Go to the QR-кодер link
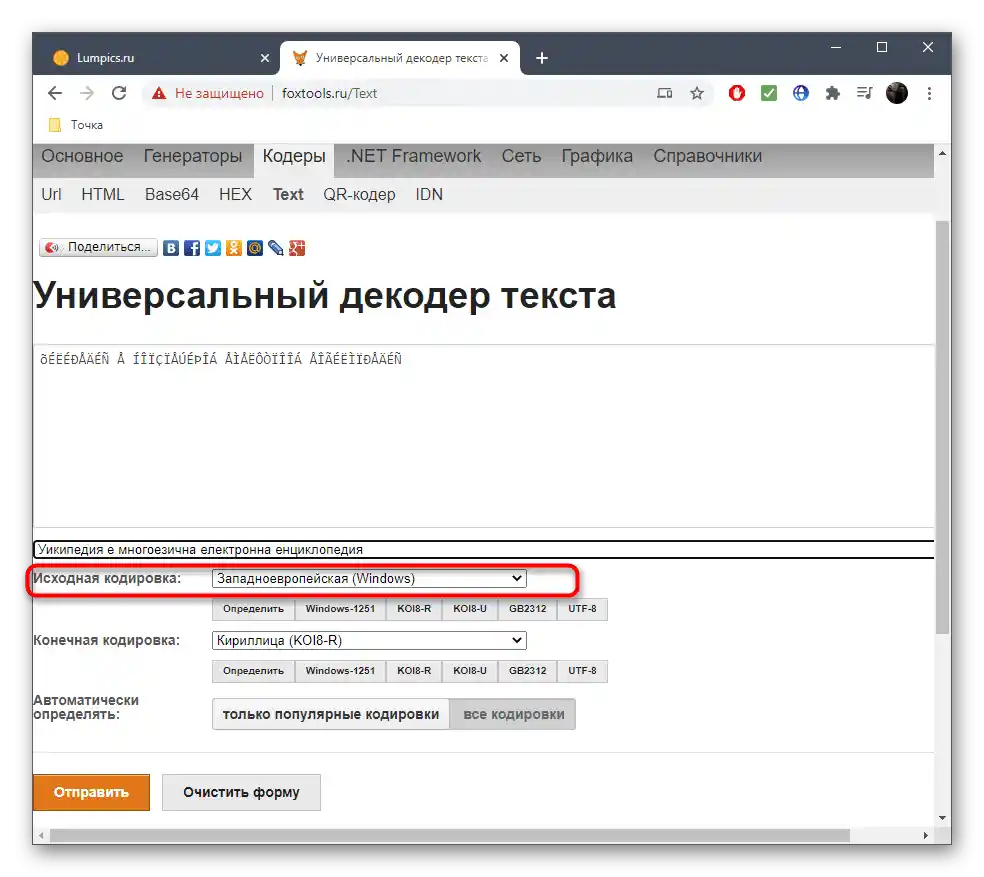Viewport: 984px width, 877px height. tap(359, 195)
